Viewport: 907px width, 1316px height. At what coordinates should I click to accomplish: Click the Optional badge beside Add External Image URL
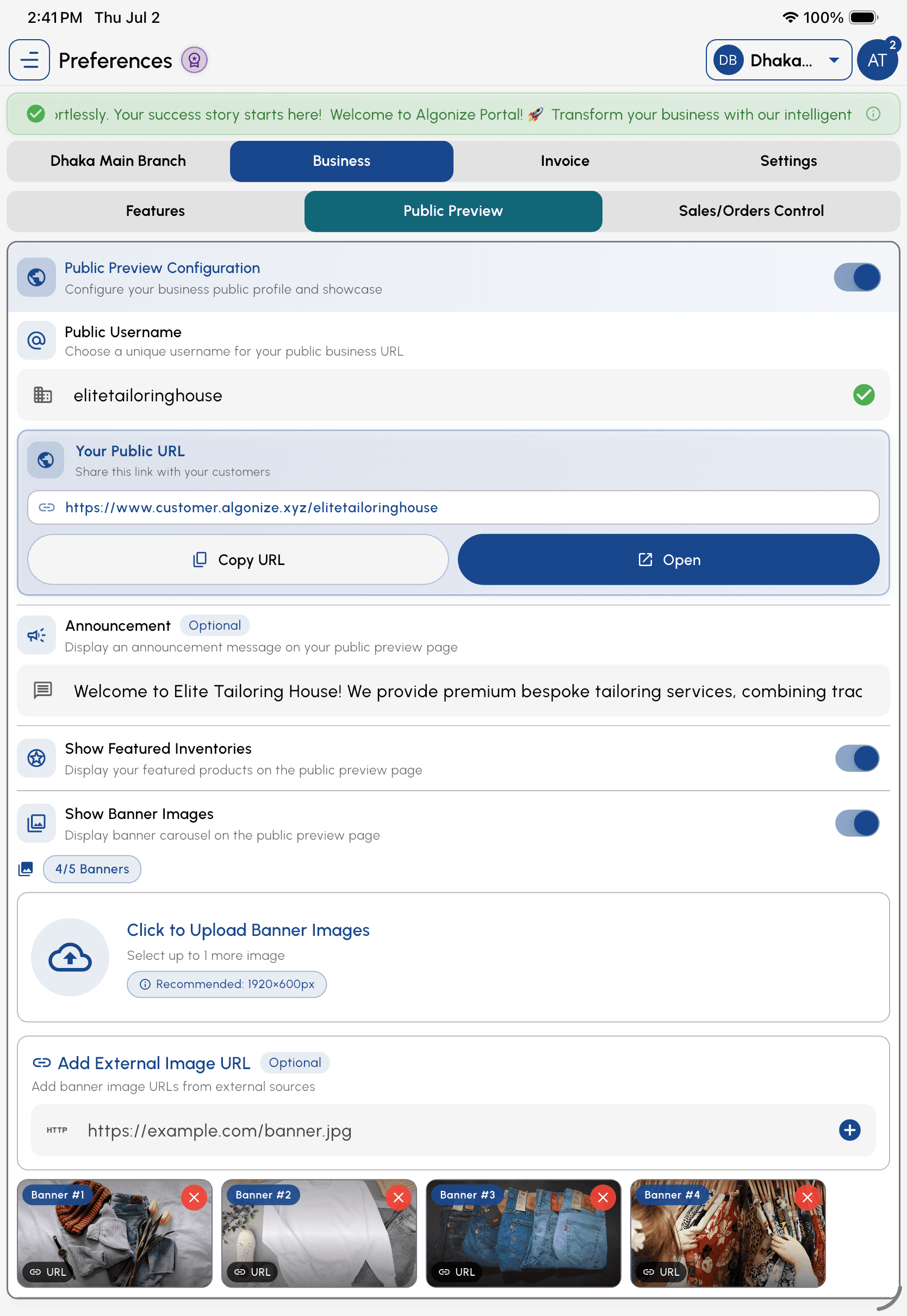[295, 1063]
